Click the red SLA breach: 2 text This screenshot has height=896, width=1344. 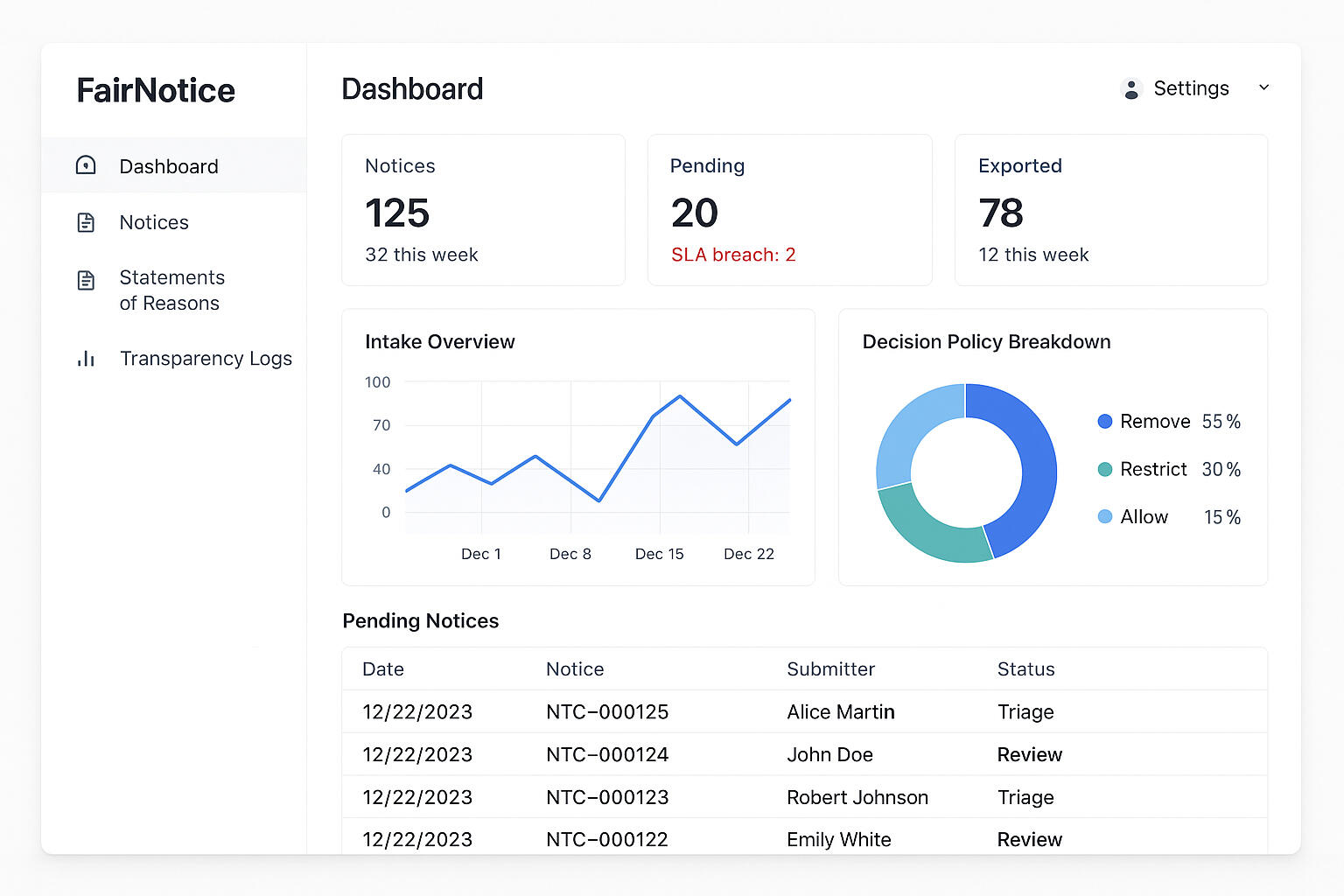coord(733,255)
